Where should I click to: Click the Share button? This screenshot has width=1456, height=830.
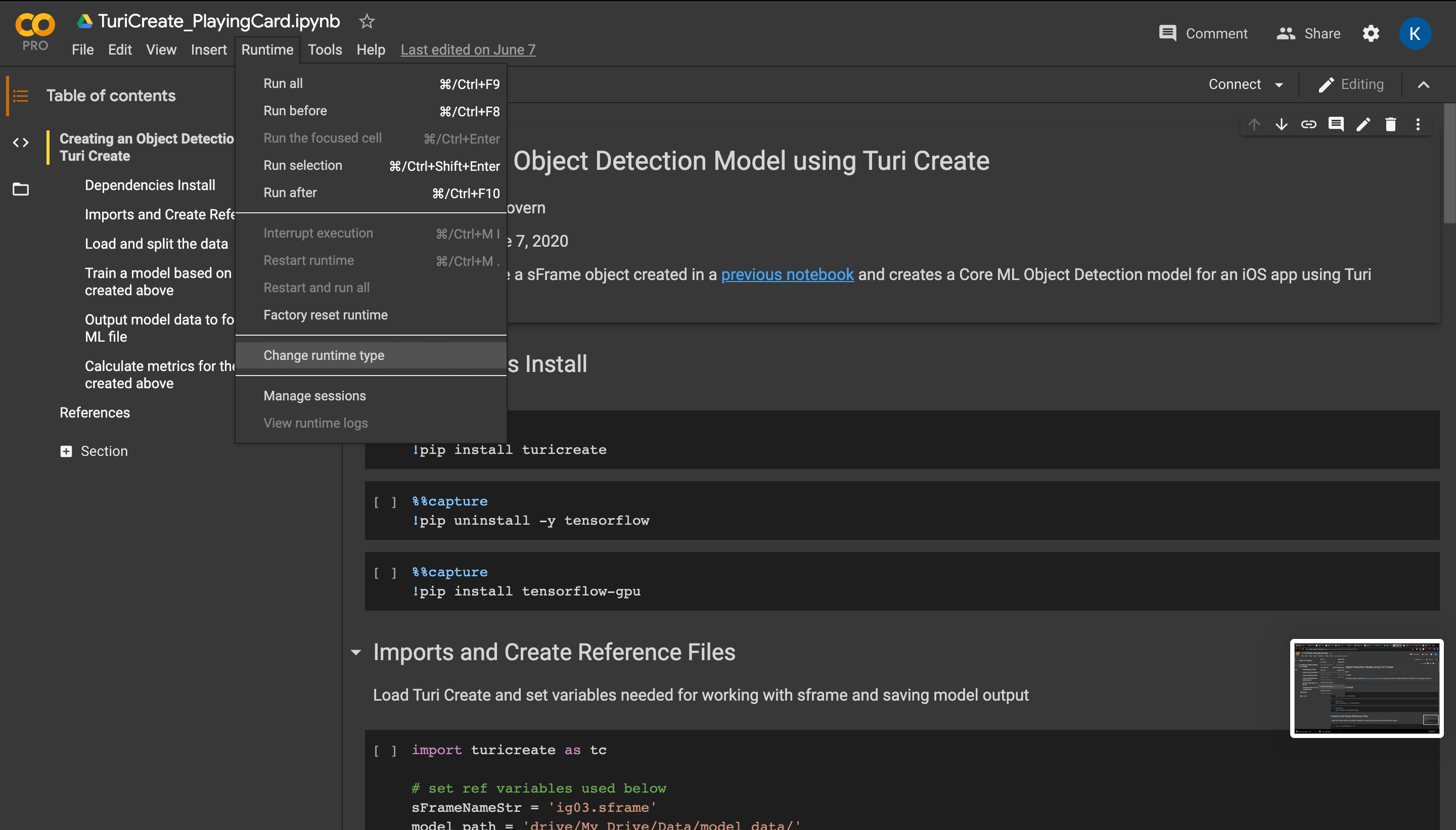[1308, 34]
